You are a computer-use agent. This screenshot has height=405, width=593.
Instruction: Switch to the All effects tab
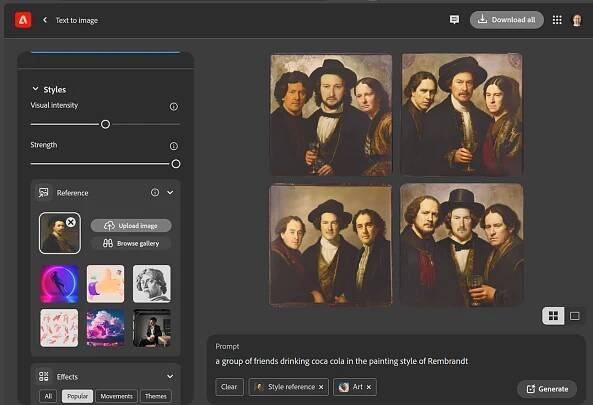tap(48, 396)
